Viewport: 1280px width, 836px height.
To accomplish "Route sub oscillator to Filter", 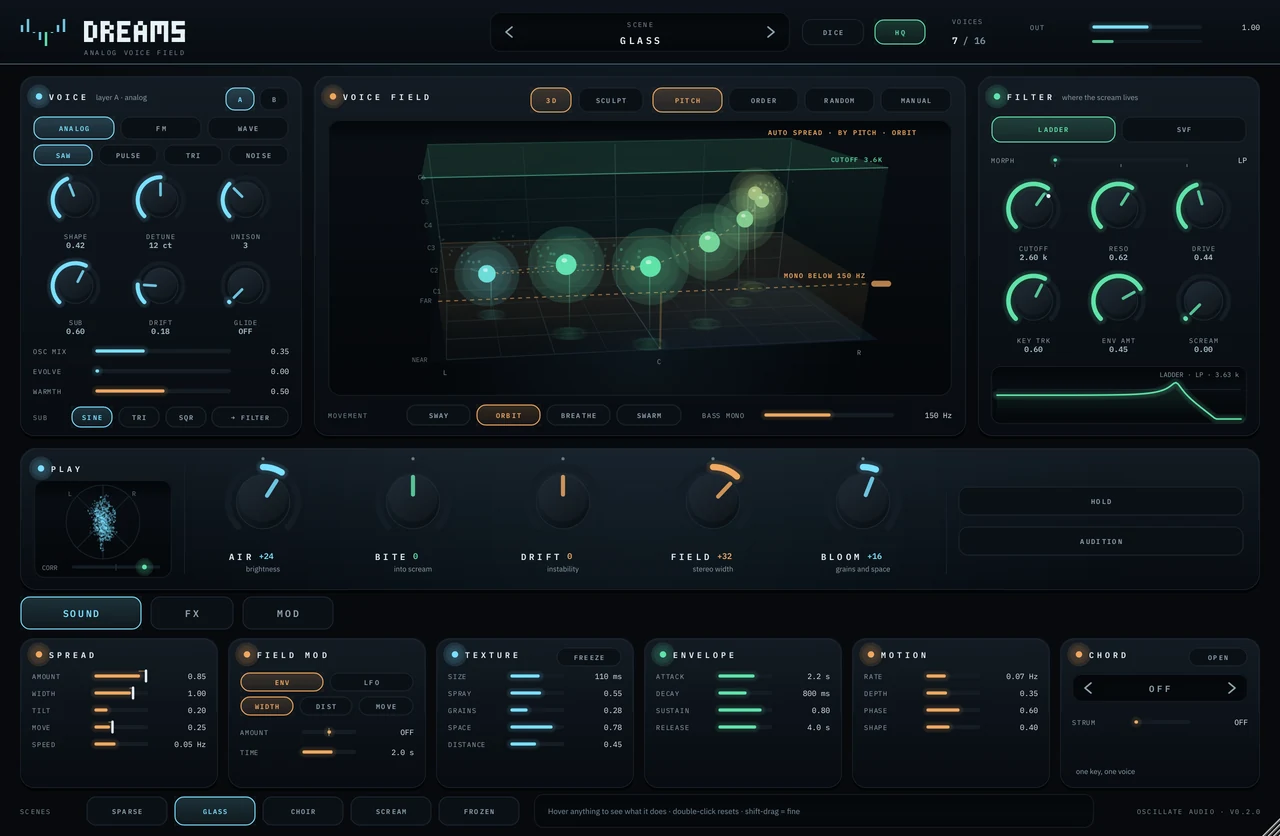I will pos(250,417).
